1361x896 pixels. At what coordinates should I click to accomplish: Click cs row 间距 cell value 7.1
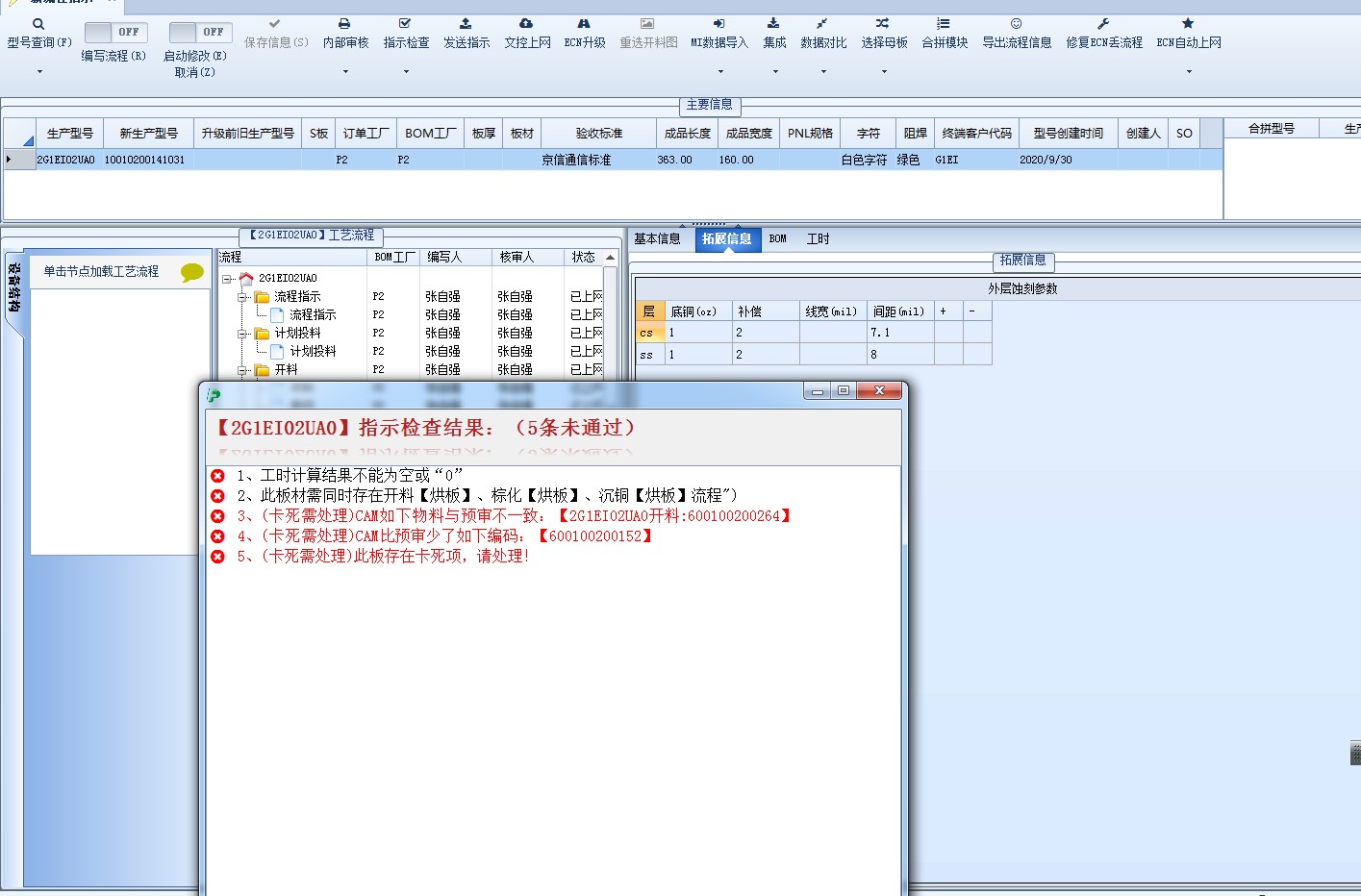point(900,333)
